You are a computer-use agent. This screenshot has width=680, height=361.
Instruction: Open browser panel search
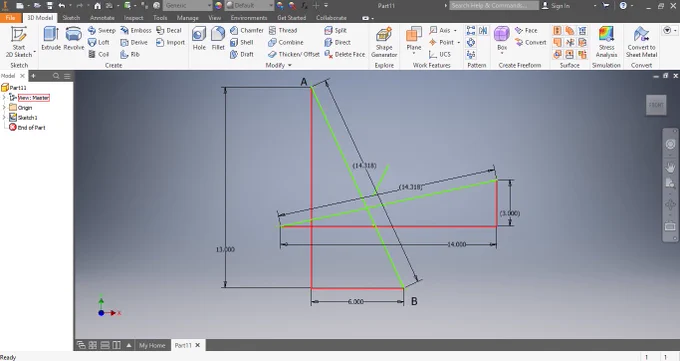56,76
